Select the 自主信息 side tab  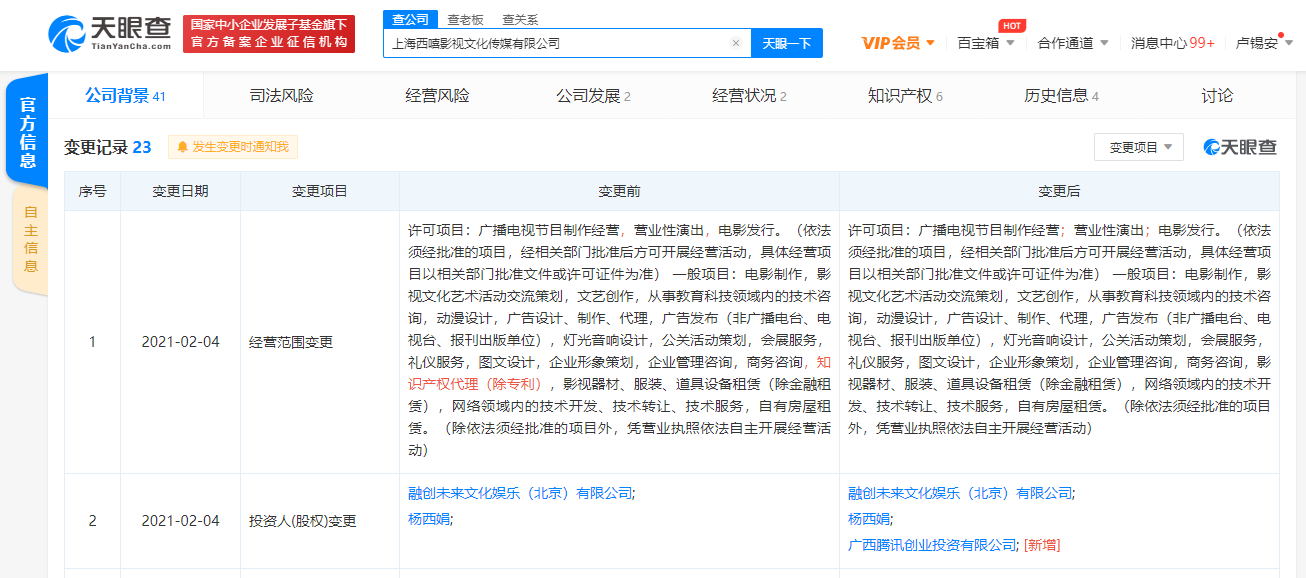click(x=30, y=240)
